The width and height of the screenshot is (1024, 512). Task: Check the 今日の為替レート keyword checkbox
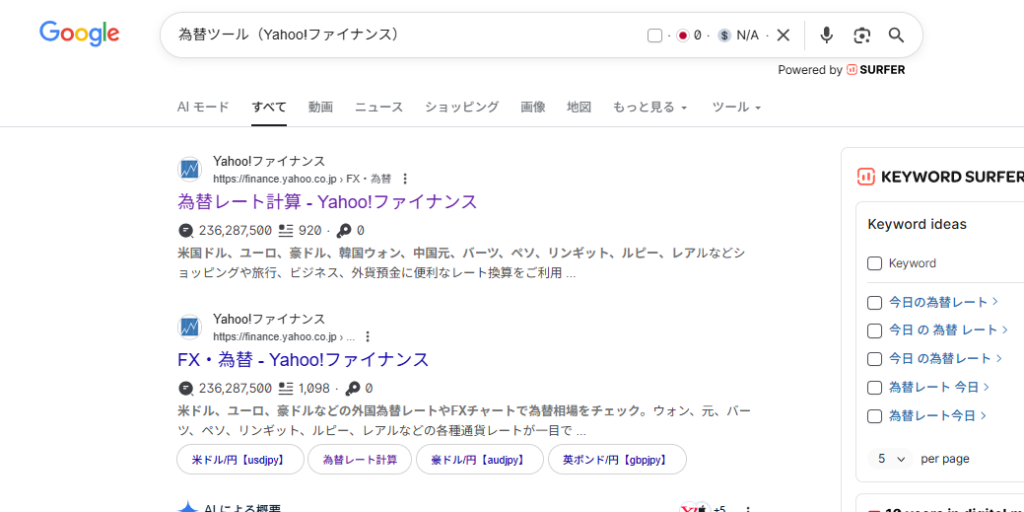coord(874,302)
